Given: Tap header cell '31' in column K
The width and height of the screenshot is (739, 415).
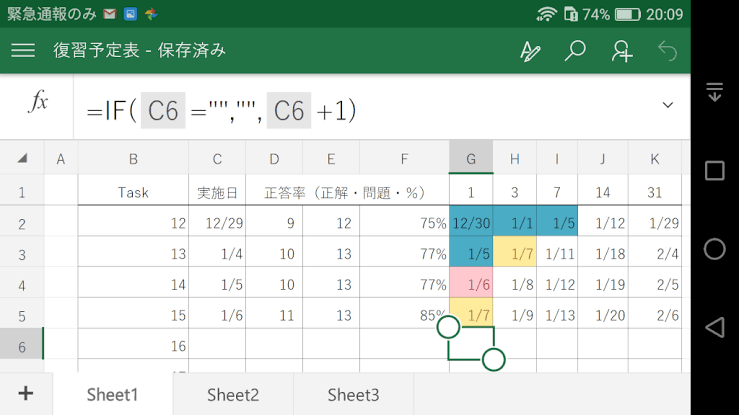Looking at the screenshot, I should (x=655, y=192).
